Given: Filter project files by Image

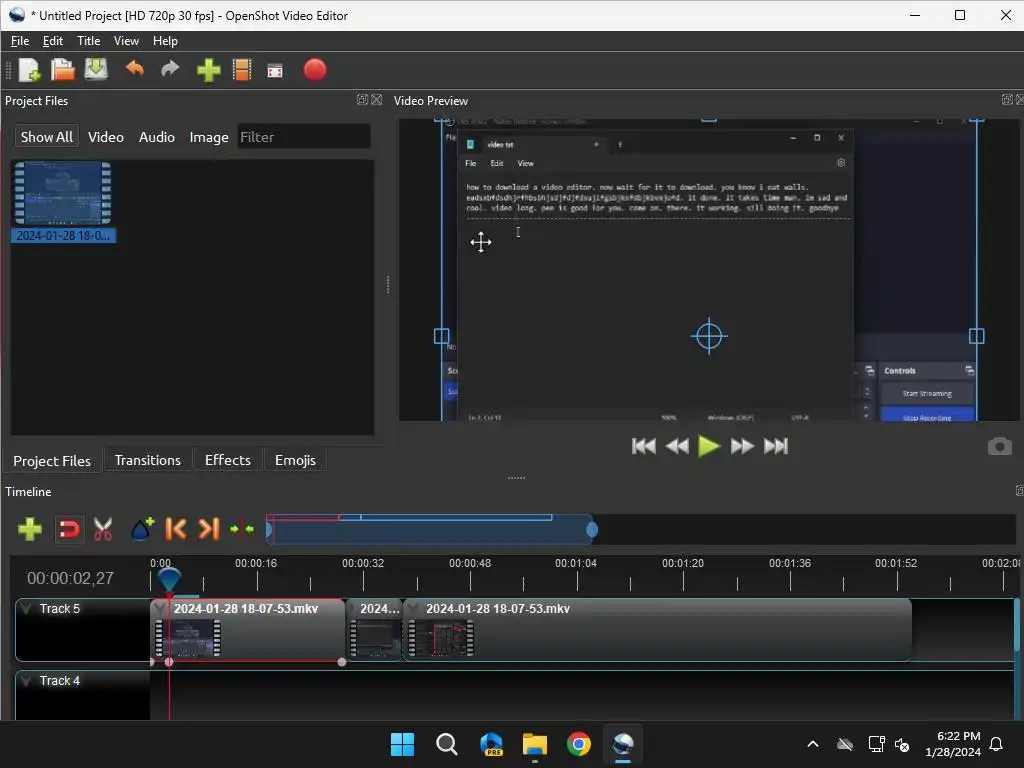Looking at the screenshot, I should tap(209, 137).
